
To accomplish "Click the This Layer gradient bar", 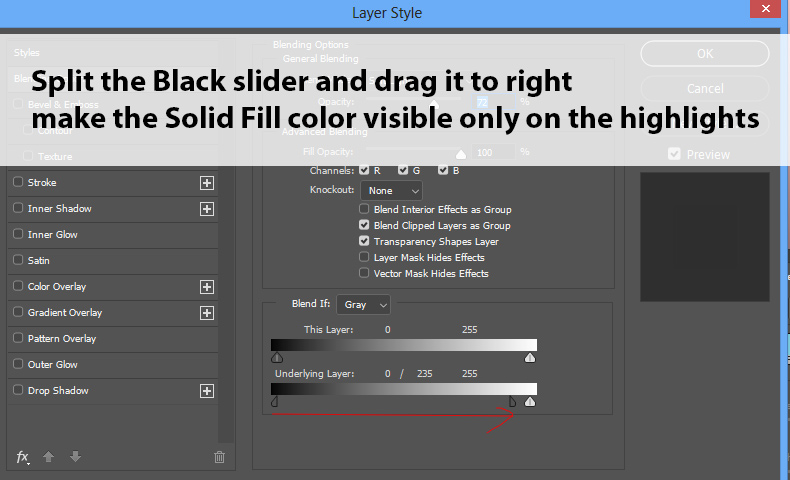I will (x=404, y=345).
